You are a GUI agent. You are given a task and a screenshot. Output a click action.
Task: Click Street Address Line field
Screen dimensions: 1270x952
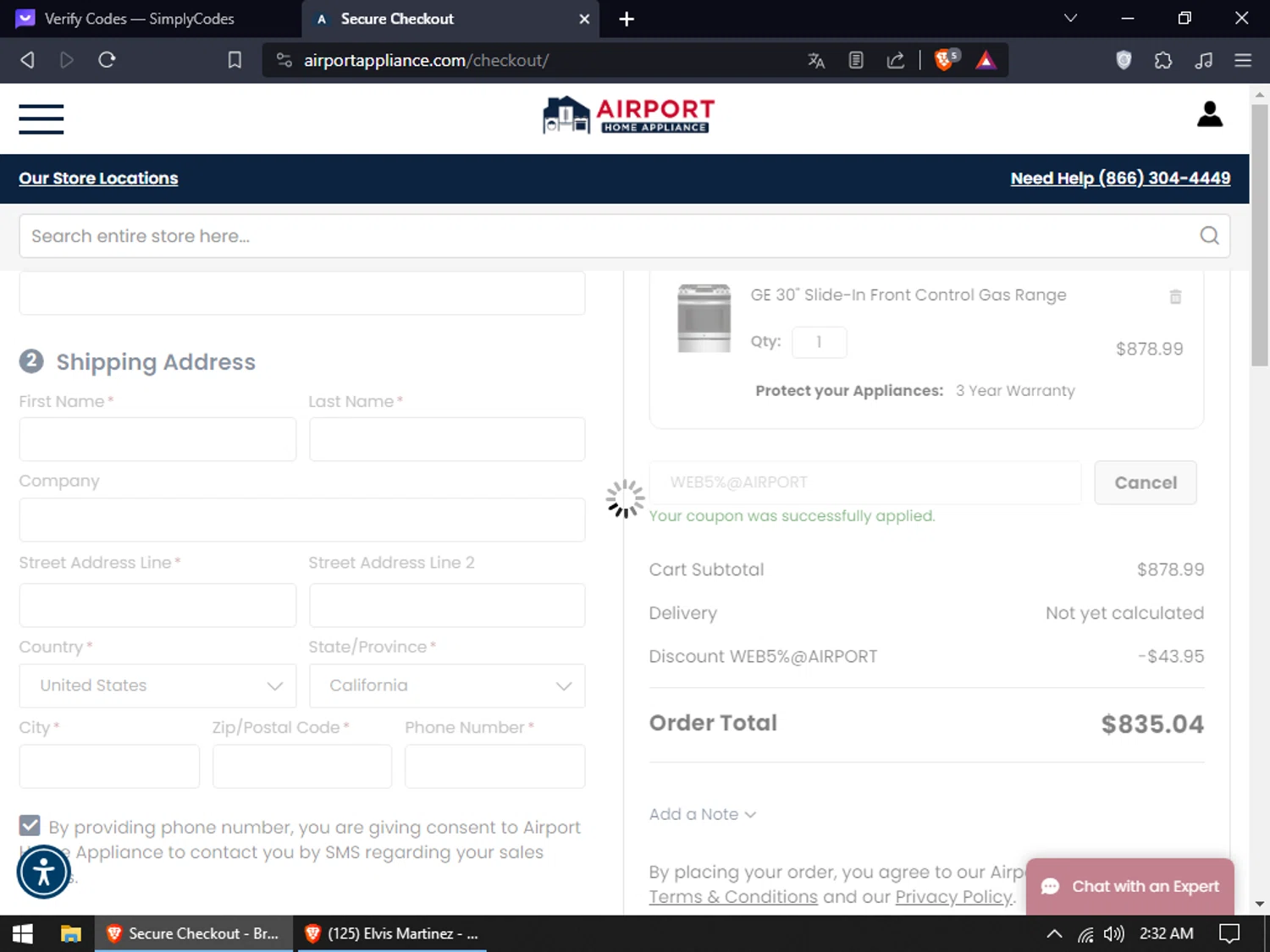157,605
